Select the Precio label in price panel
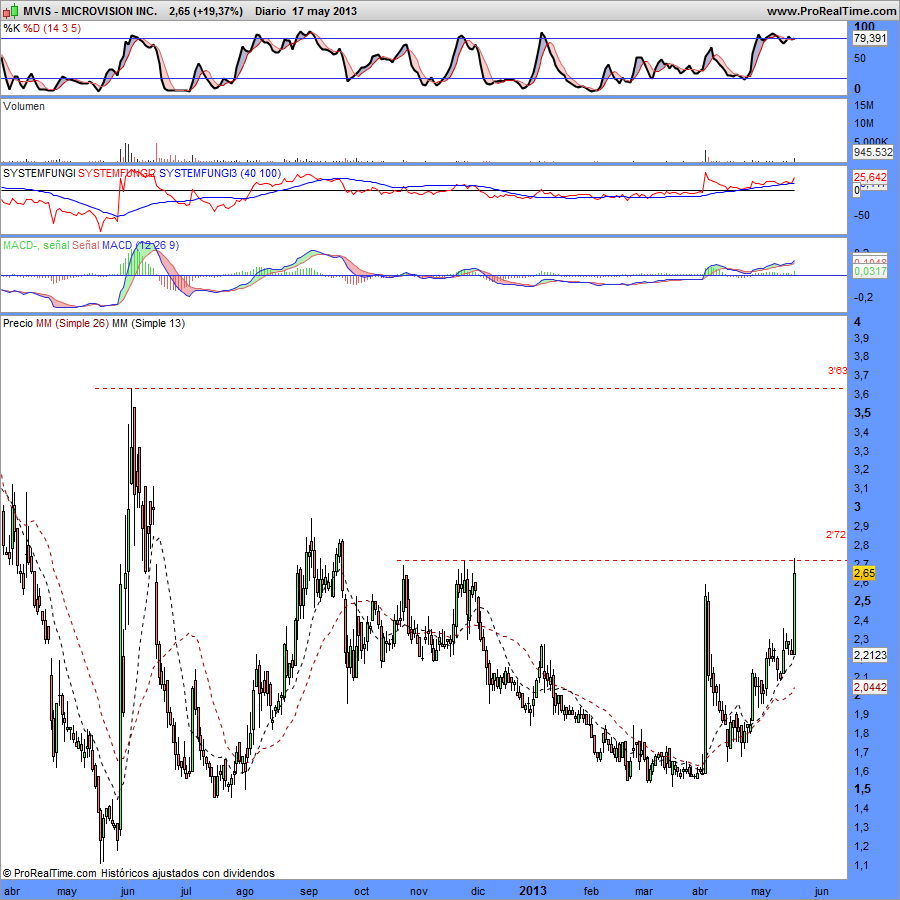This screenshot has width=900, height=900. click(x=18, y=323)
